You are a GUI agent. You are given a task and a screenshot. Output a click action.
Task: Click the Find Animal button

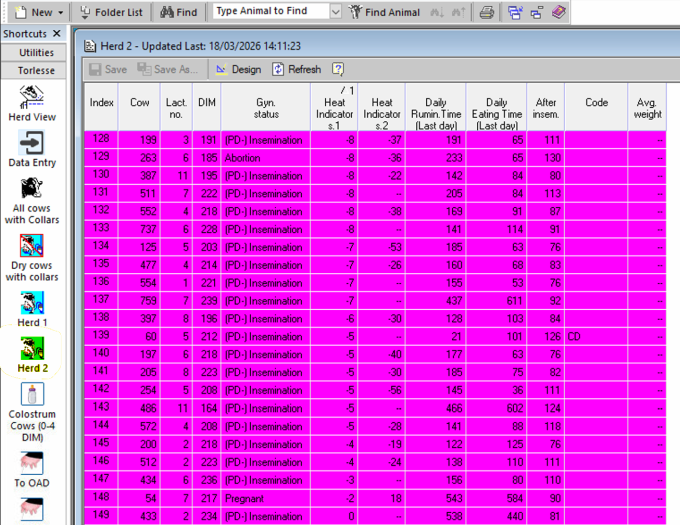click(385, 12)
